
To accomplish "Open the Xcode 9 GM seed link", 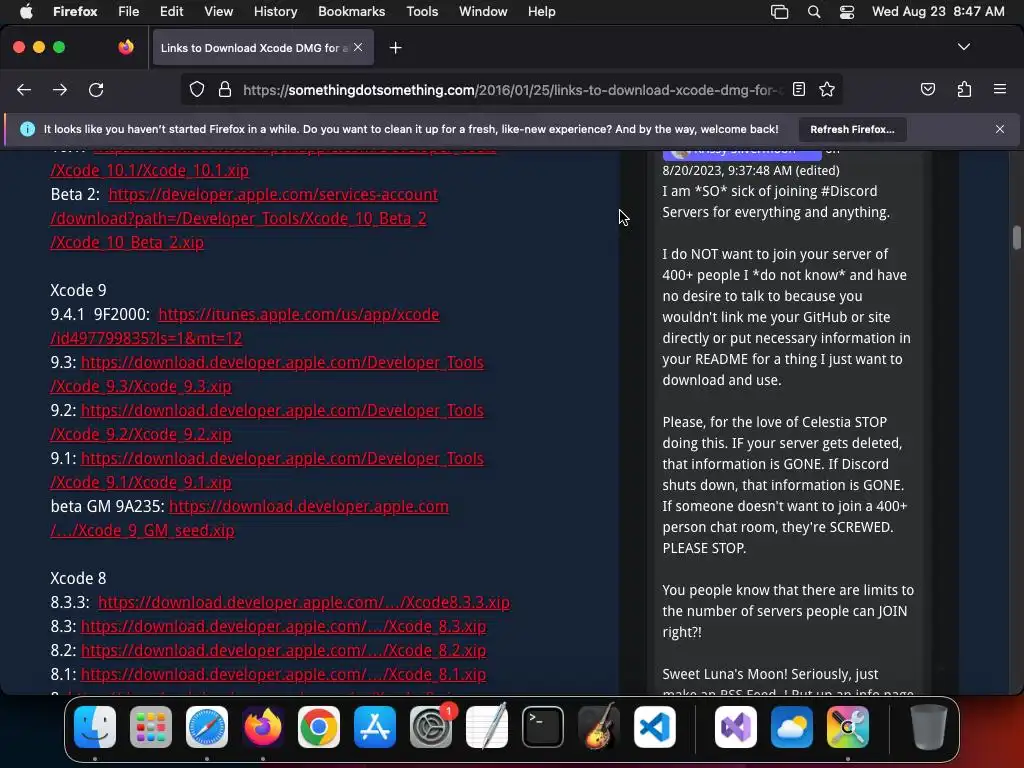I will pyautogui.click(x=249, y=518).
